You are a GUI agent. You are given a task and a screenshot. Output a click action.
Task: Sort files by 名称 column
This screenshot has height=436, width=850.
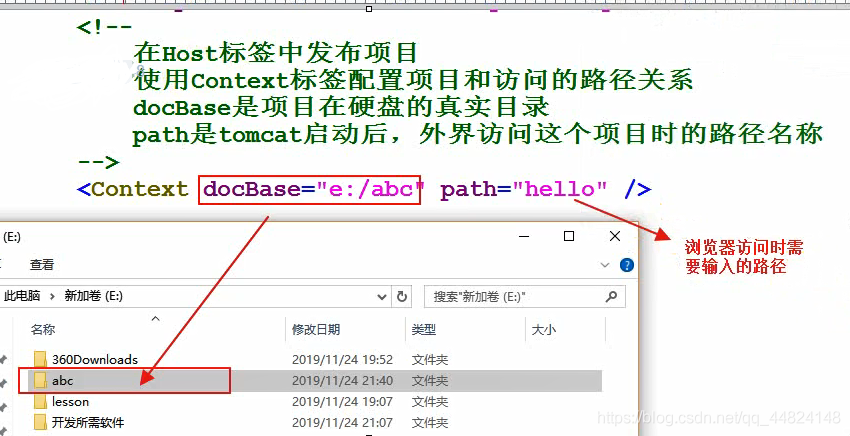pos(43,330)
